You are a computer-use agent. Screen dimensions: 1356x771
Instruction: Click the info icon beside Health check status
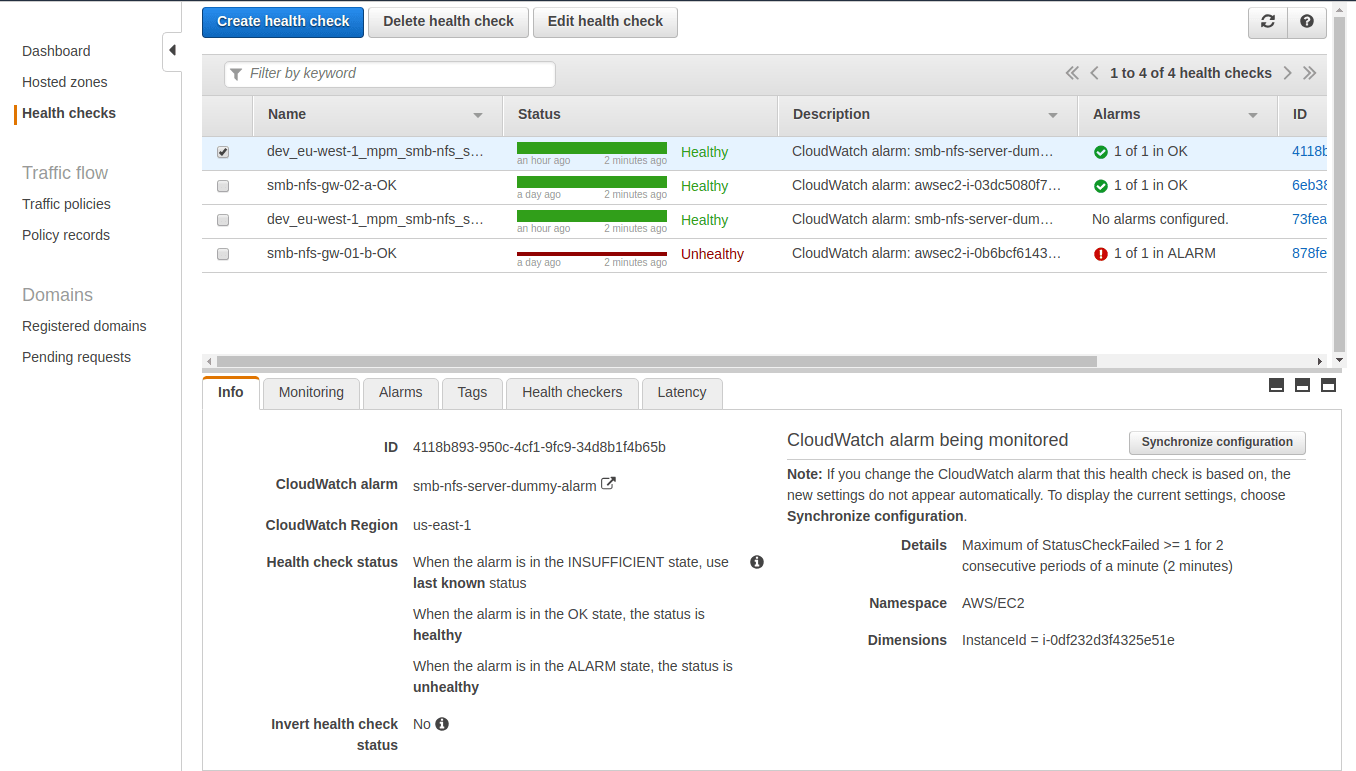pos(757,562)
